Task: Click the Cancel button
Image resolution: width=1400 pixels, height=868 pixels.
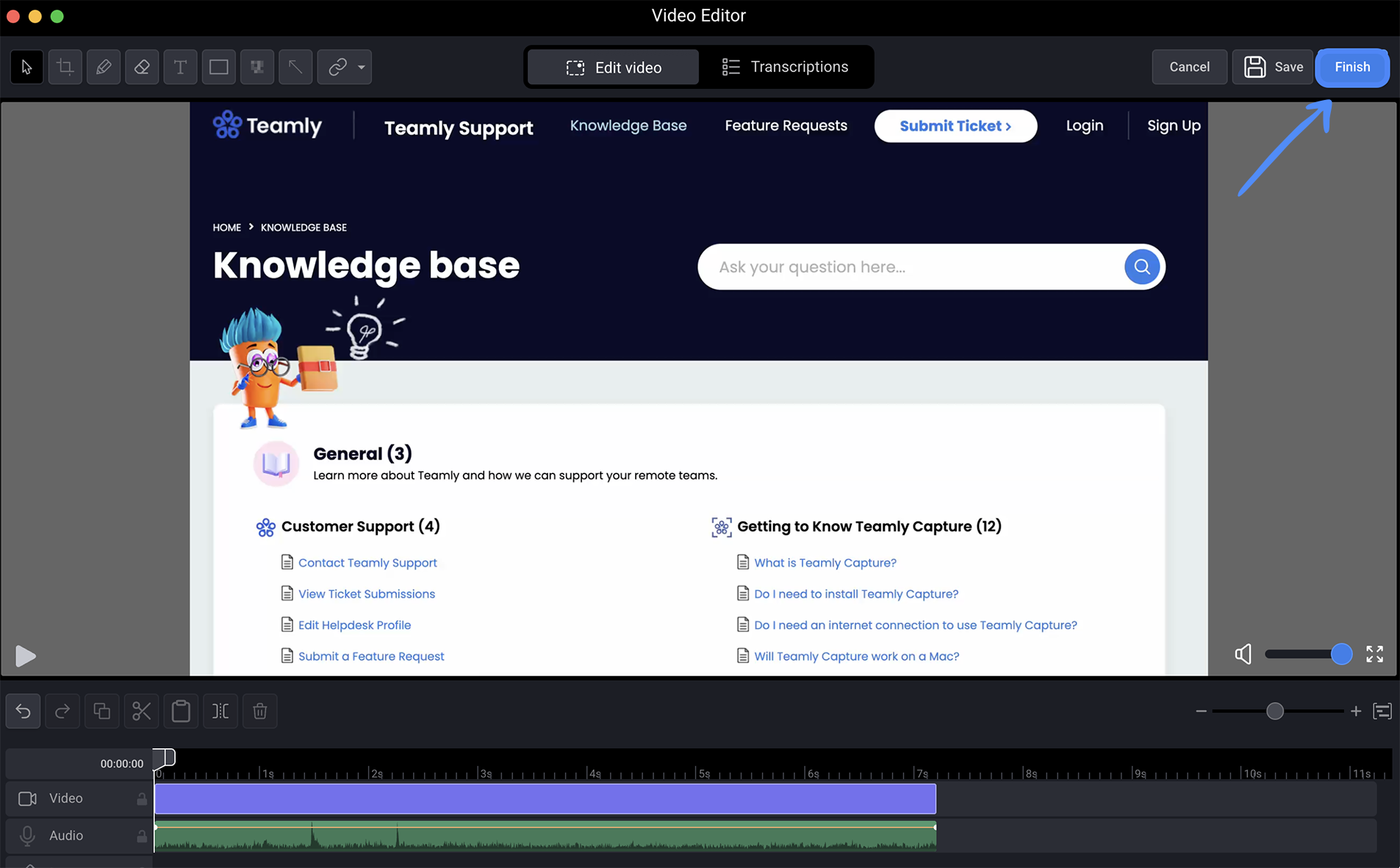Action: tap(1189, 67)
